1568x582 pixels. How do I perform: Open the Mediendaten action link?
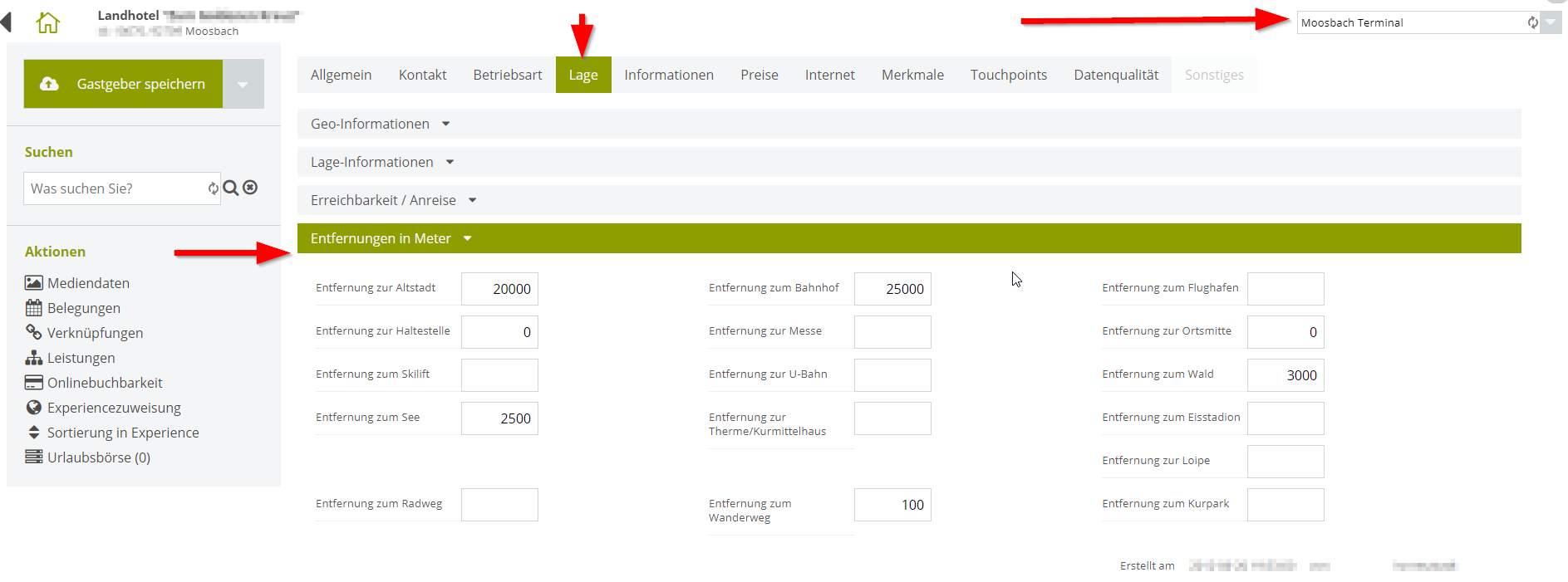click(88, 283)
